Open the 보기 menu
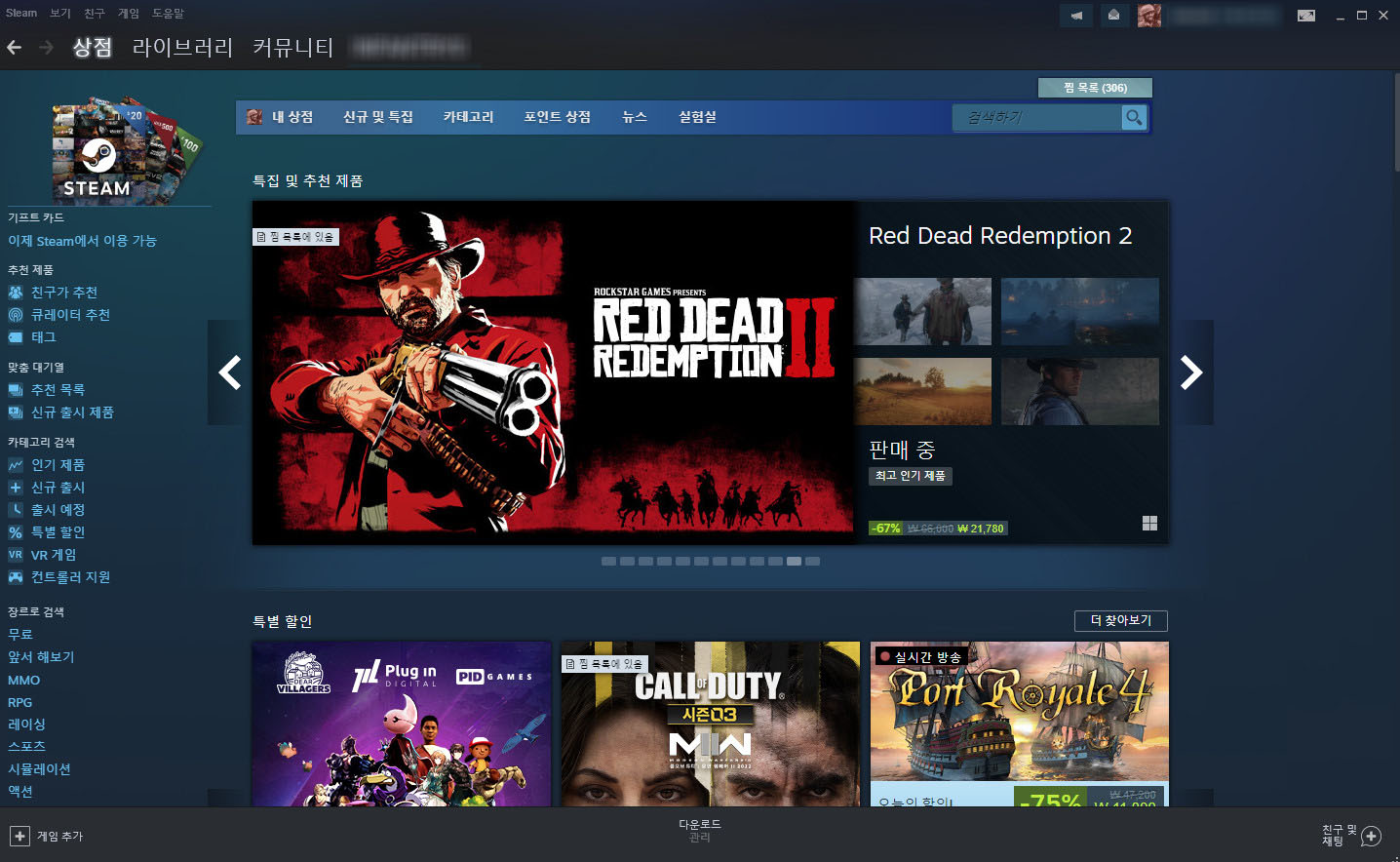 [x=60, y=14]
